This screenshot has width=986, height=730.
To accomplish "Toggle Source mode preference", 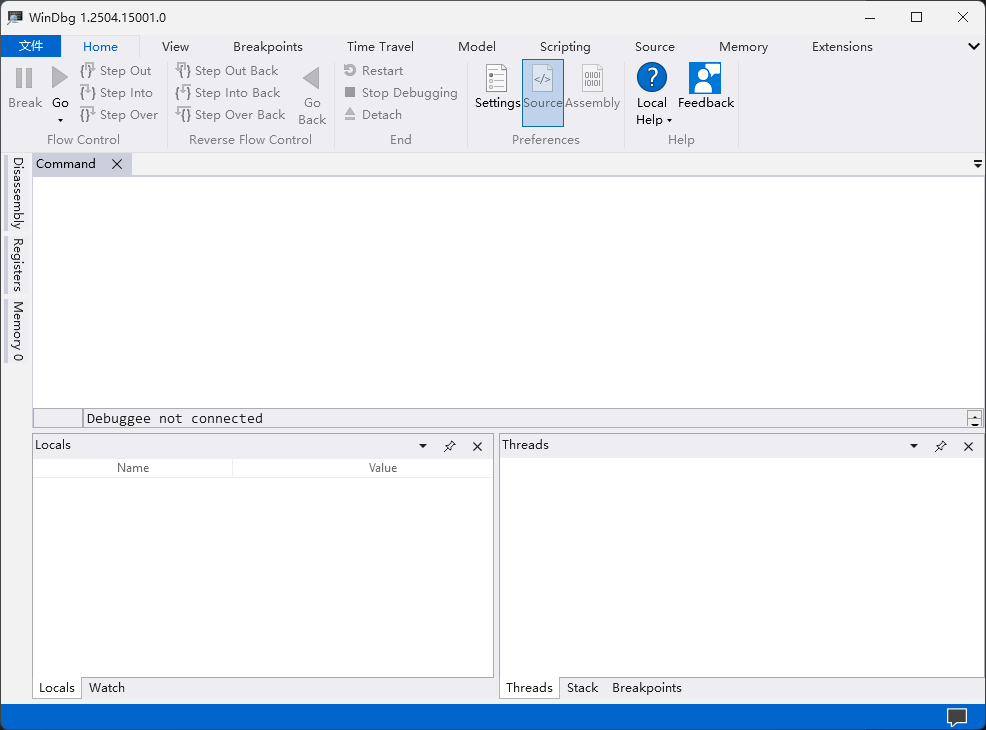I will pyautogui.click(x=543, y=92).
